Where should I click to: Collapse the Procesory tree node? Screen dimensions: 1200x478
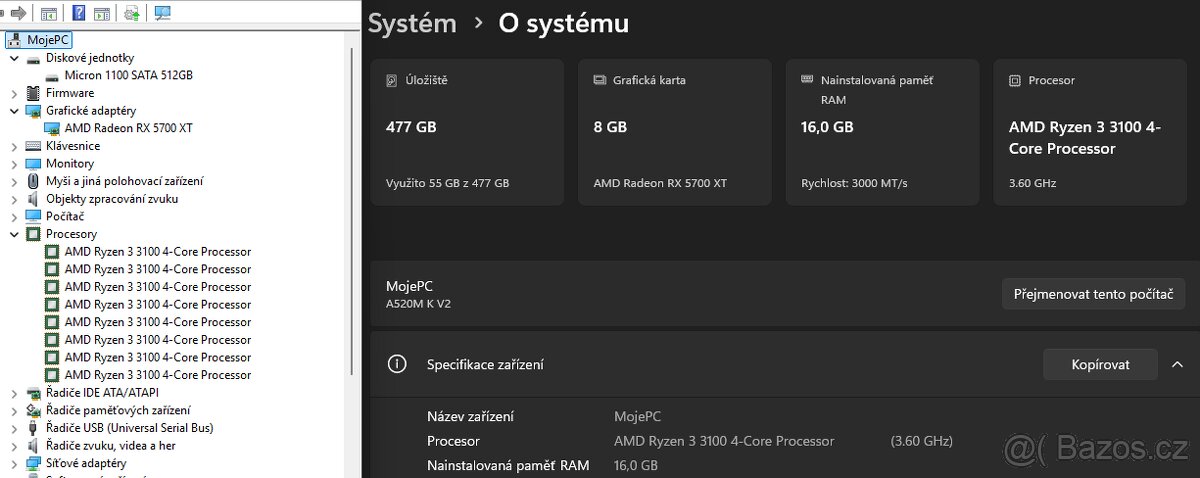(x=14, y=234)
